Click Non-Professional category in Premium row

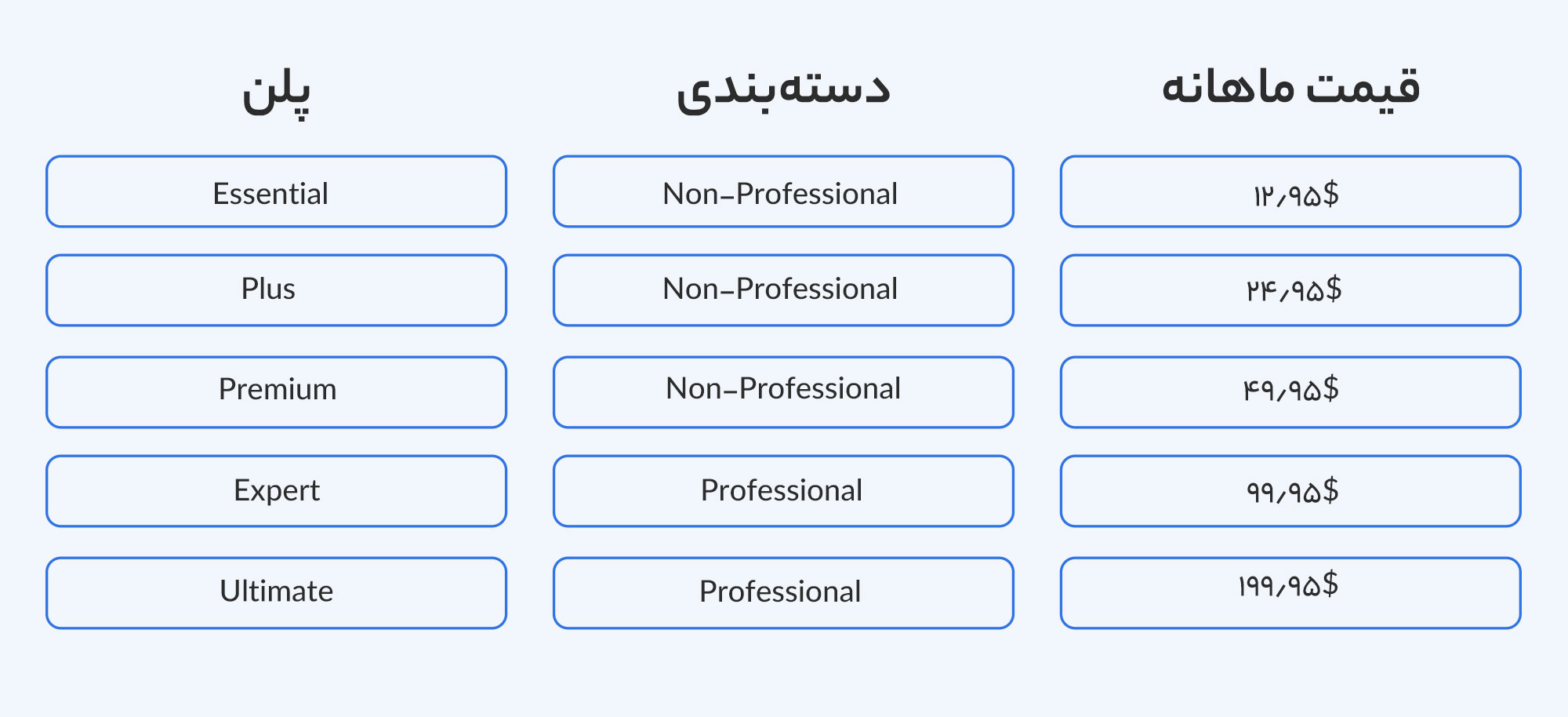click(782, 392)
